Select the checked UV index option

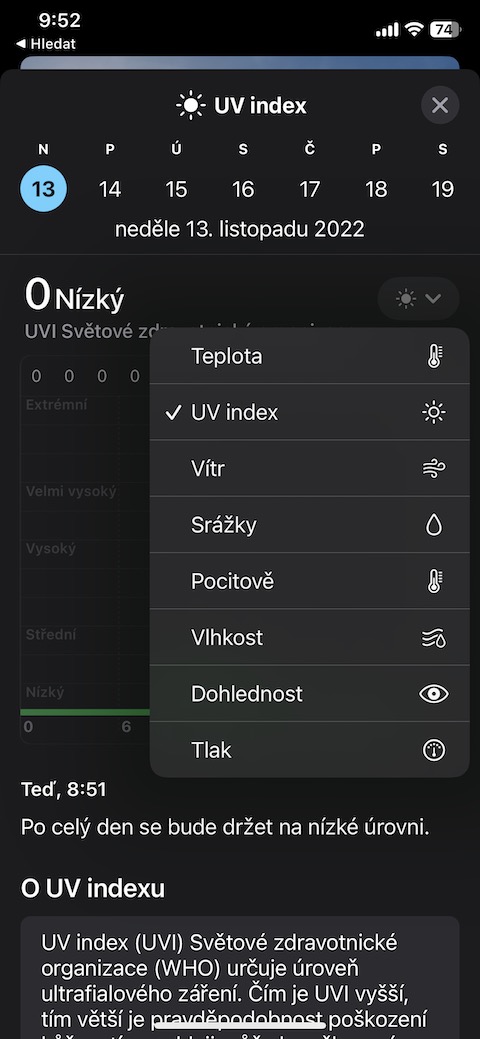(x=310, y=413)
